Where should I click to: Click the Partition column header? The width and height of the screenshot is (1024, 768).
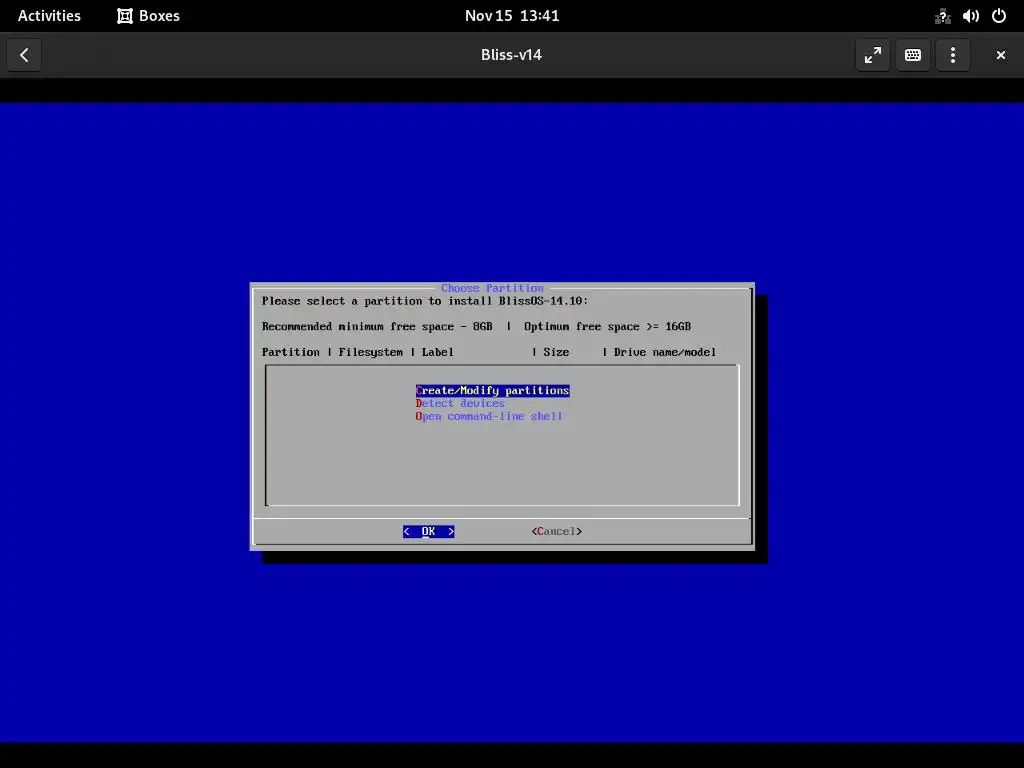[291, 352]
